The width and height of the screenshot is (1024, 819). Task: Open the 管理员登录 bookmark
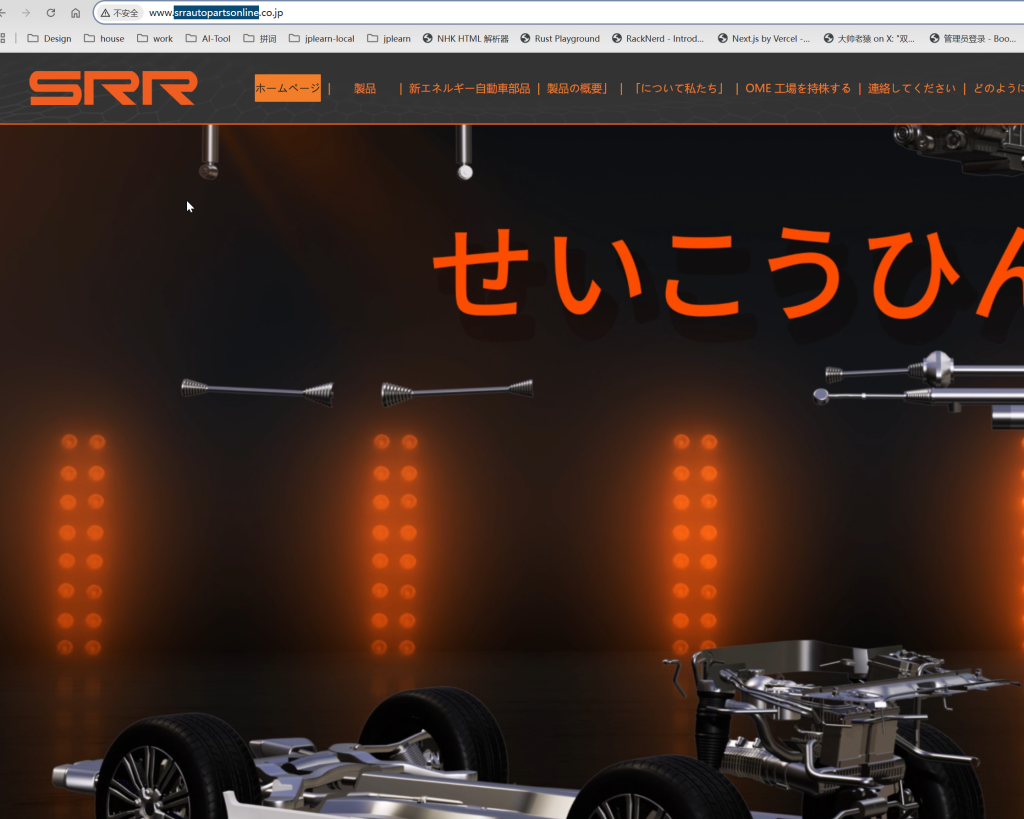coord(972,39)
